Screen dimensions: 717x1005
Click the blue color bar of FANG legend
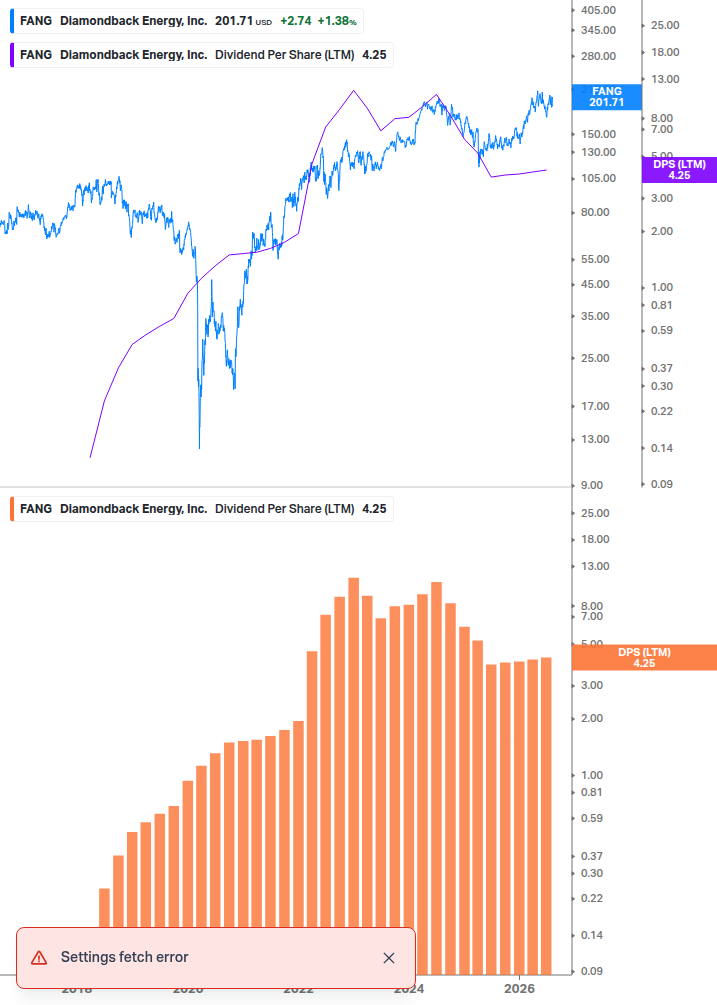[x=12, y=21]
